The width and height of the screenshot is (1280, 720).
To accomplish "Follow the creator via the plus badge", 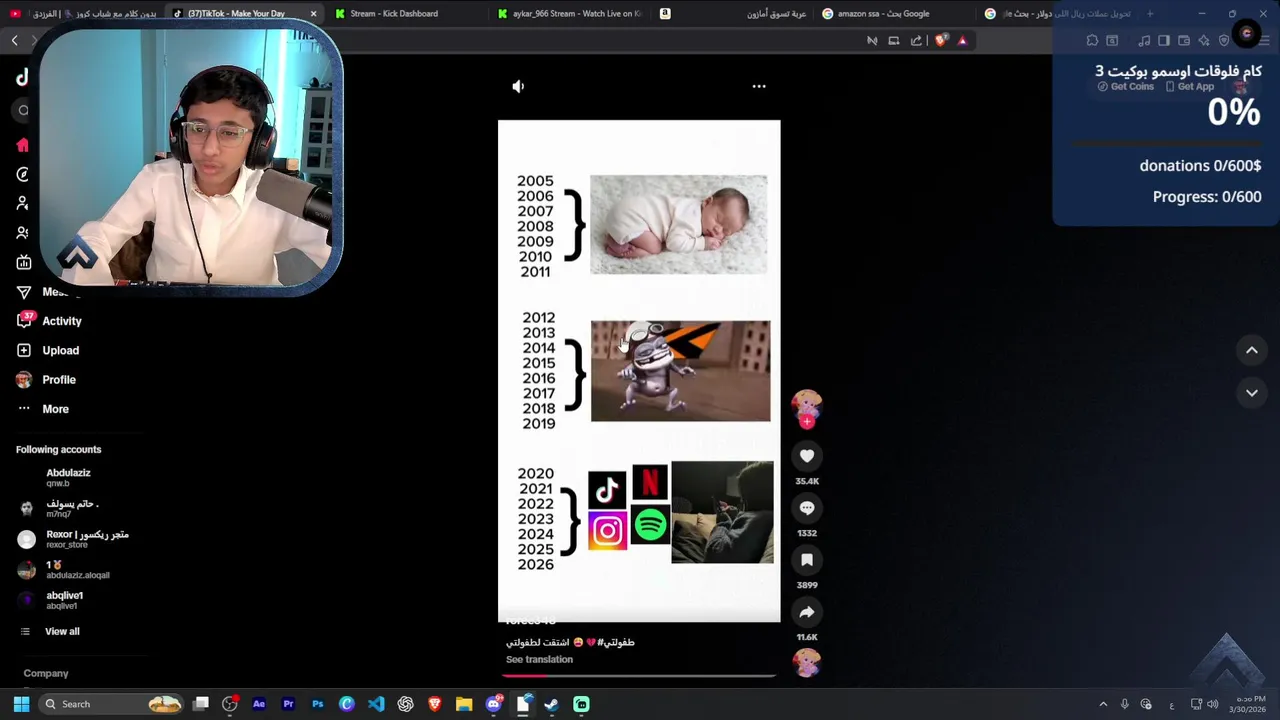I will click(x=807, y=421).
